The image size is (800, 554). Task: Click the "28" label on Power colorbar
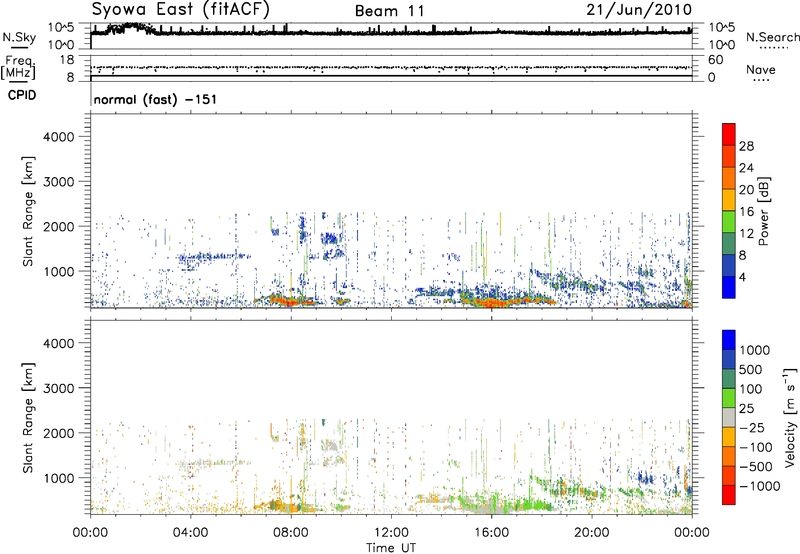point(746,146)
